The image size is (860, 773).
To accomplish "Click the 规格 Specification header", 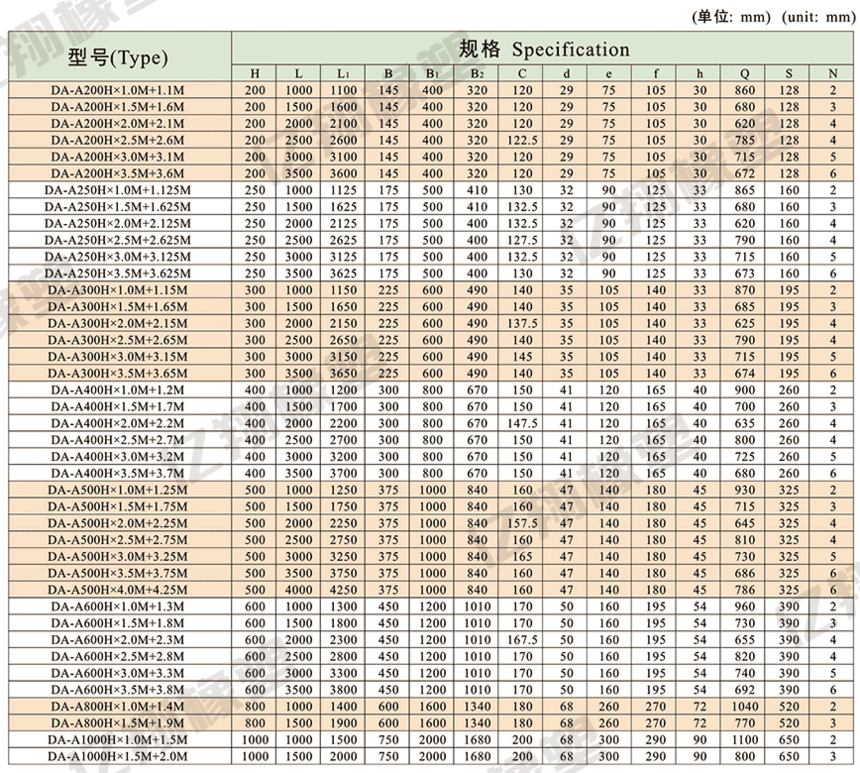I will 544,49.
